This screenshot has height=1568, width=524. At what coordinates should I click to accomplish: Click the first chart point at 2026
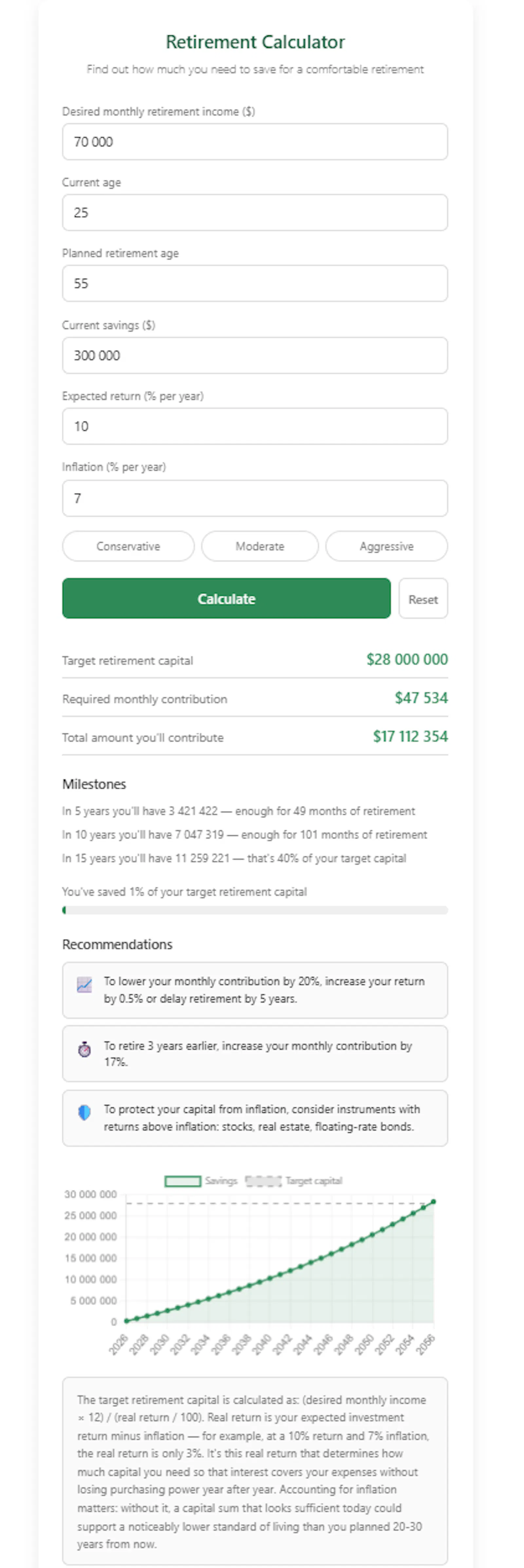coord(127,1321)
